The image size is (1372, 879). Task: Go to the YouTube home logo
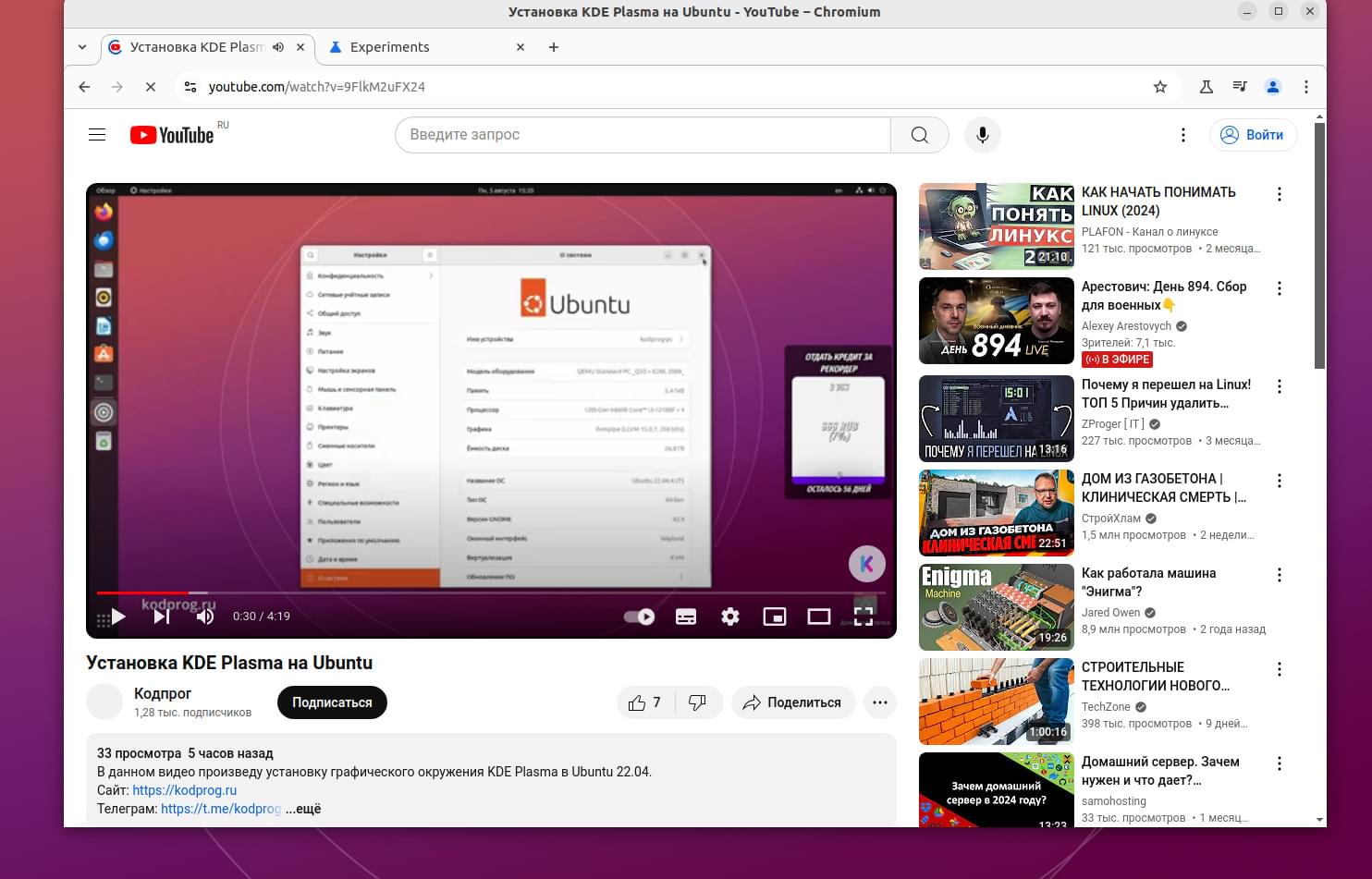(172, 135)
